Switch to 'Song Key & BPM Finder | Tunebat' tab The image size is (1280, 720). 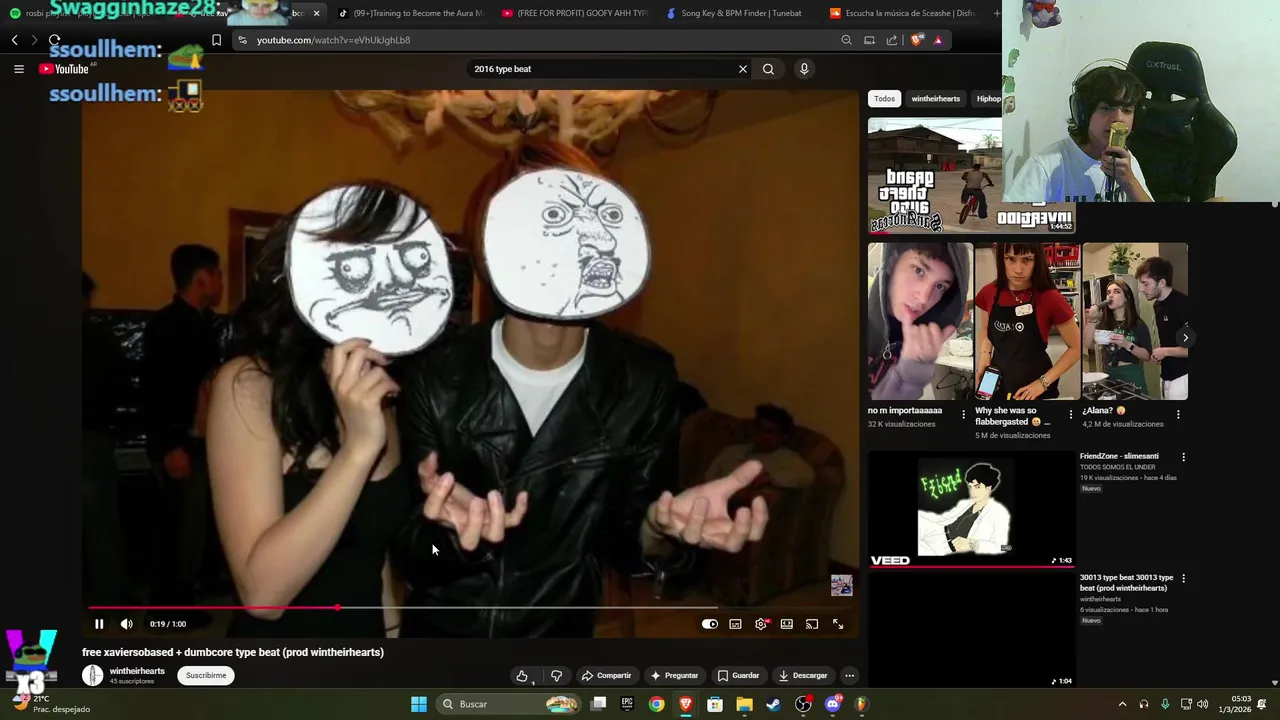click(738, 13)
